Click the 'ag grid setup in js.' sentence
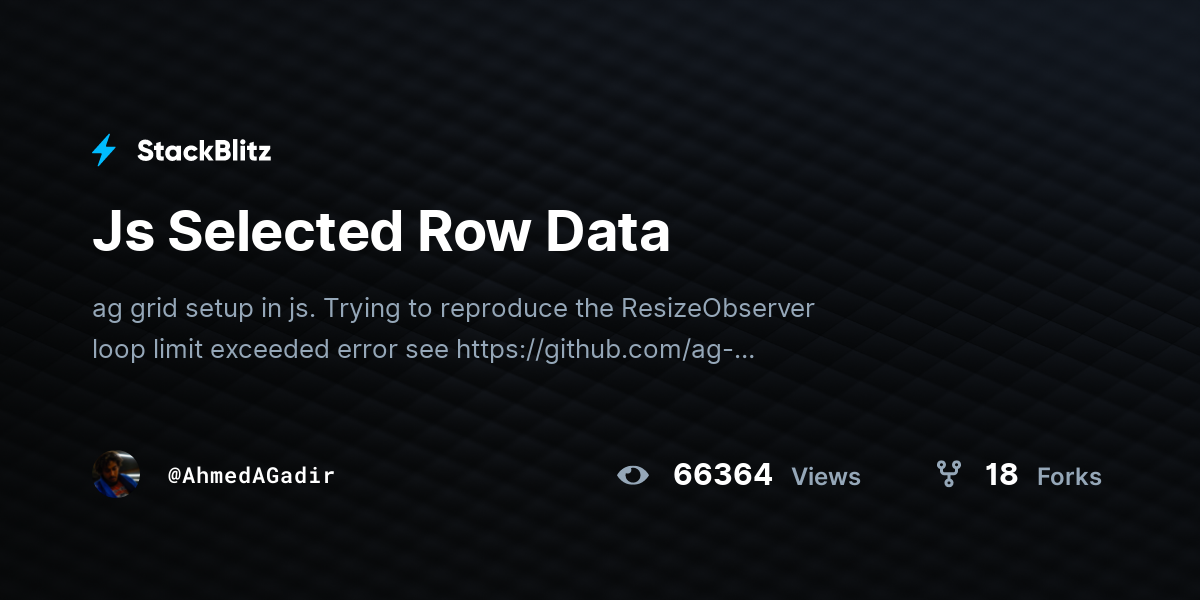Image resolution: width=1200 pixels, height=600 pixels. [x=204, y=309]
